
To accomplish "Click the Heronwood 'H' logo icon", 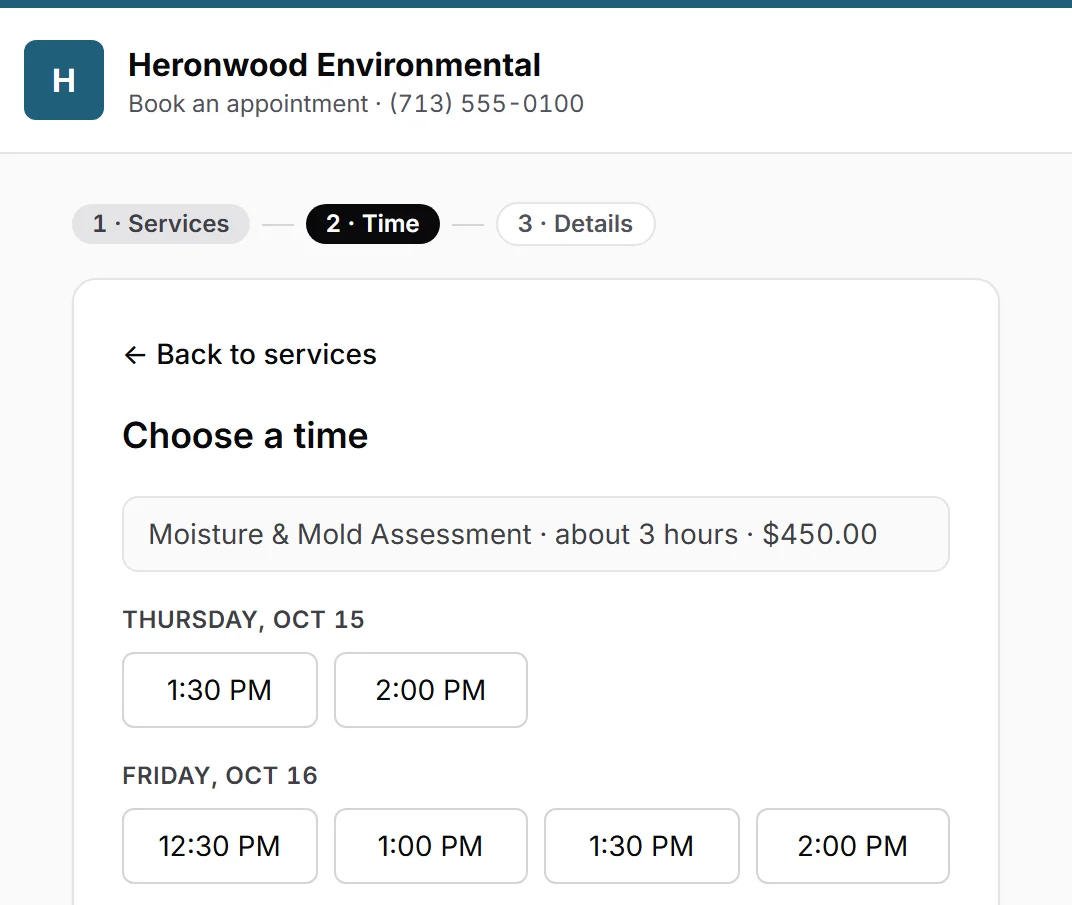I will pos(64,80).
